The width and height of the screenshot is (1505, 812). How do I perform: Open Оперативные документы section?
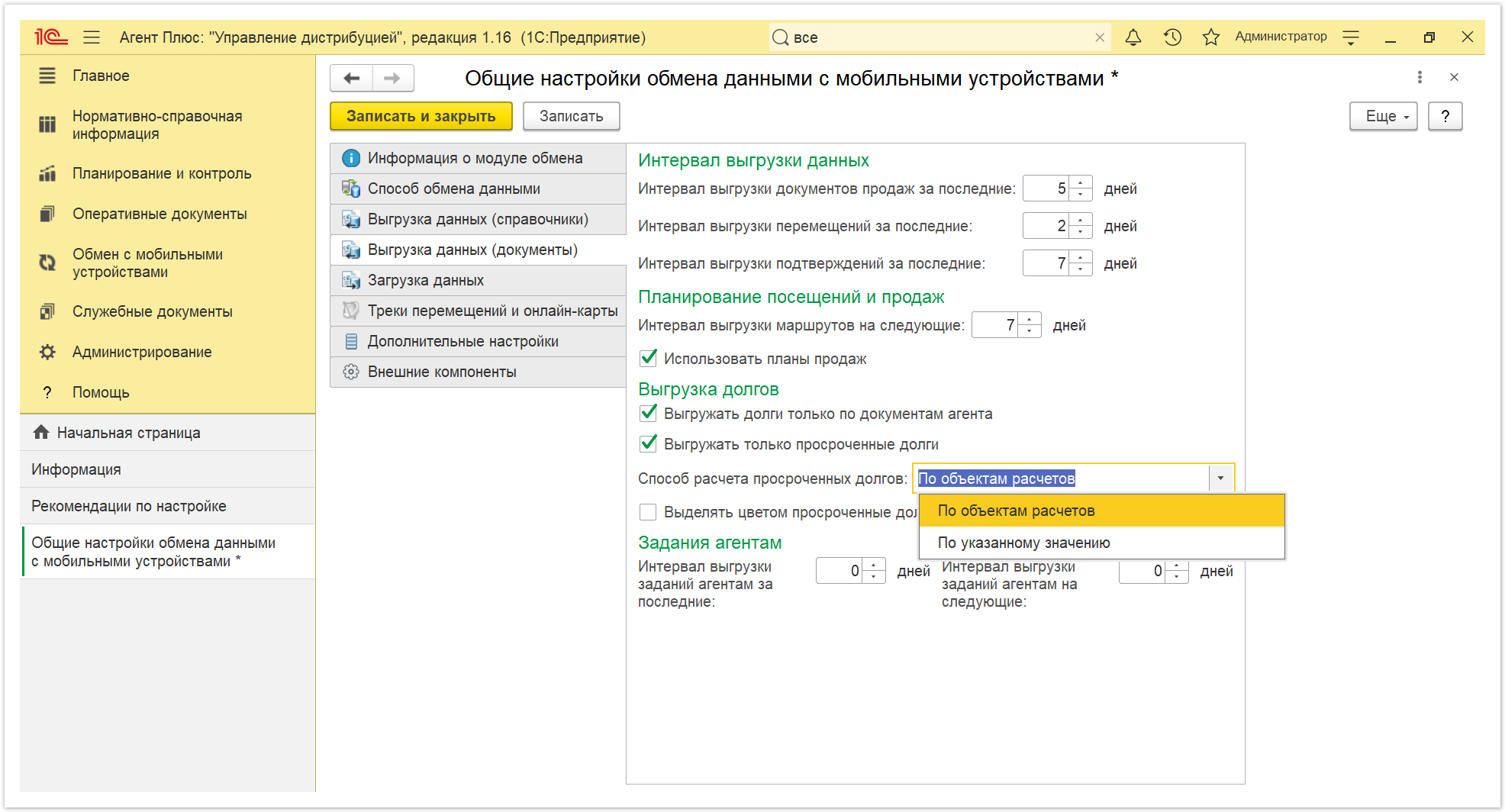[167, 214]
